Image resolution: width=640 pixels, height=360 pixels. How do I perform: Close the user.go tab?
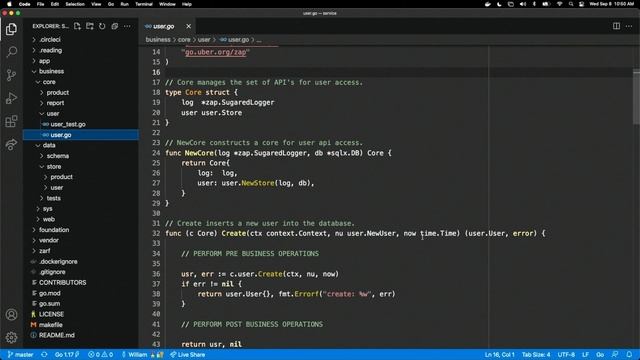189,26
